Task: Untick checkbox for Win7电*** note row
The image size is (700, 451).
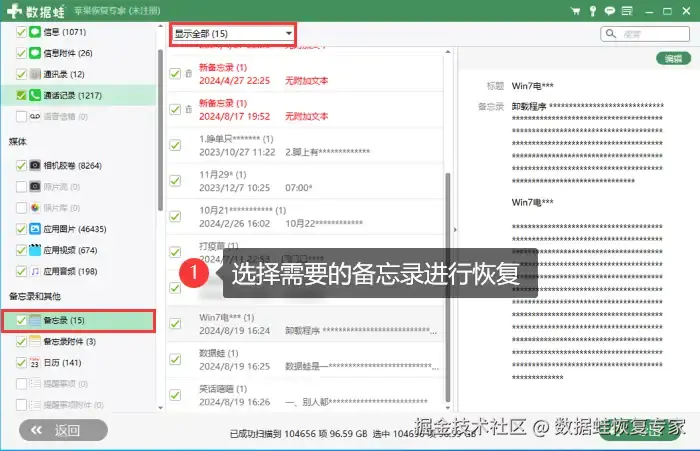Action: pos(175,323)
